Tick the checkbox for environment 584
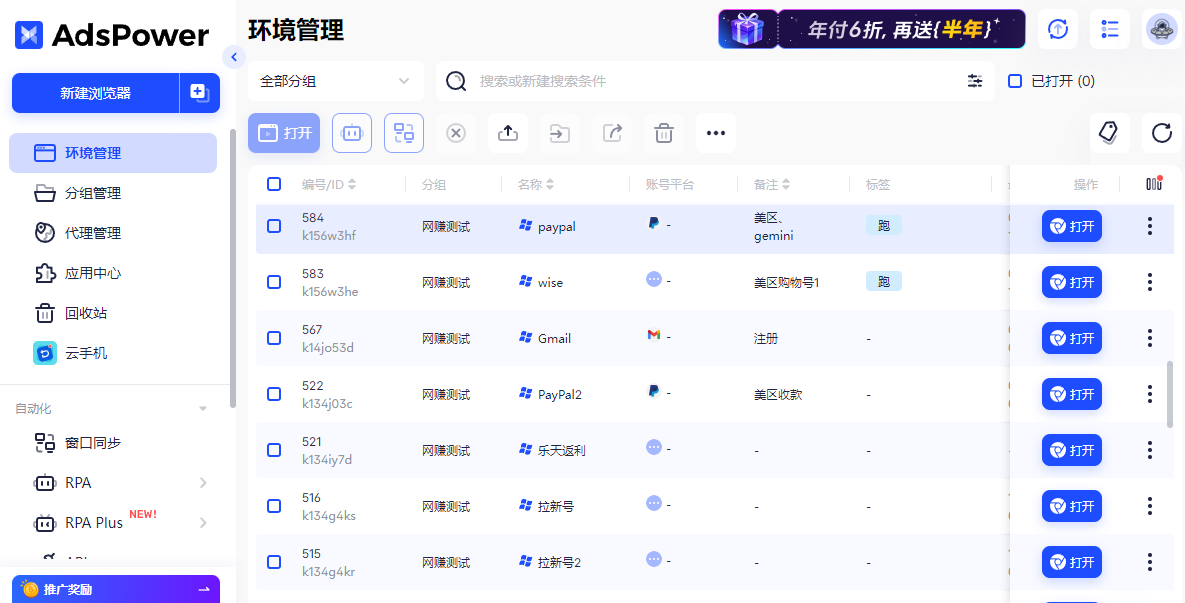 pyautogui.click(x=273, y=226)
